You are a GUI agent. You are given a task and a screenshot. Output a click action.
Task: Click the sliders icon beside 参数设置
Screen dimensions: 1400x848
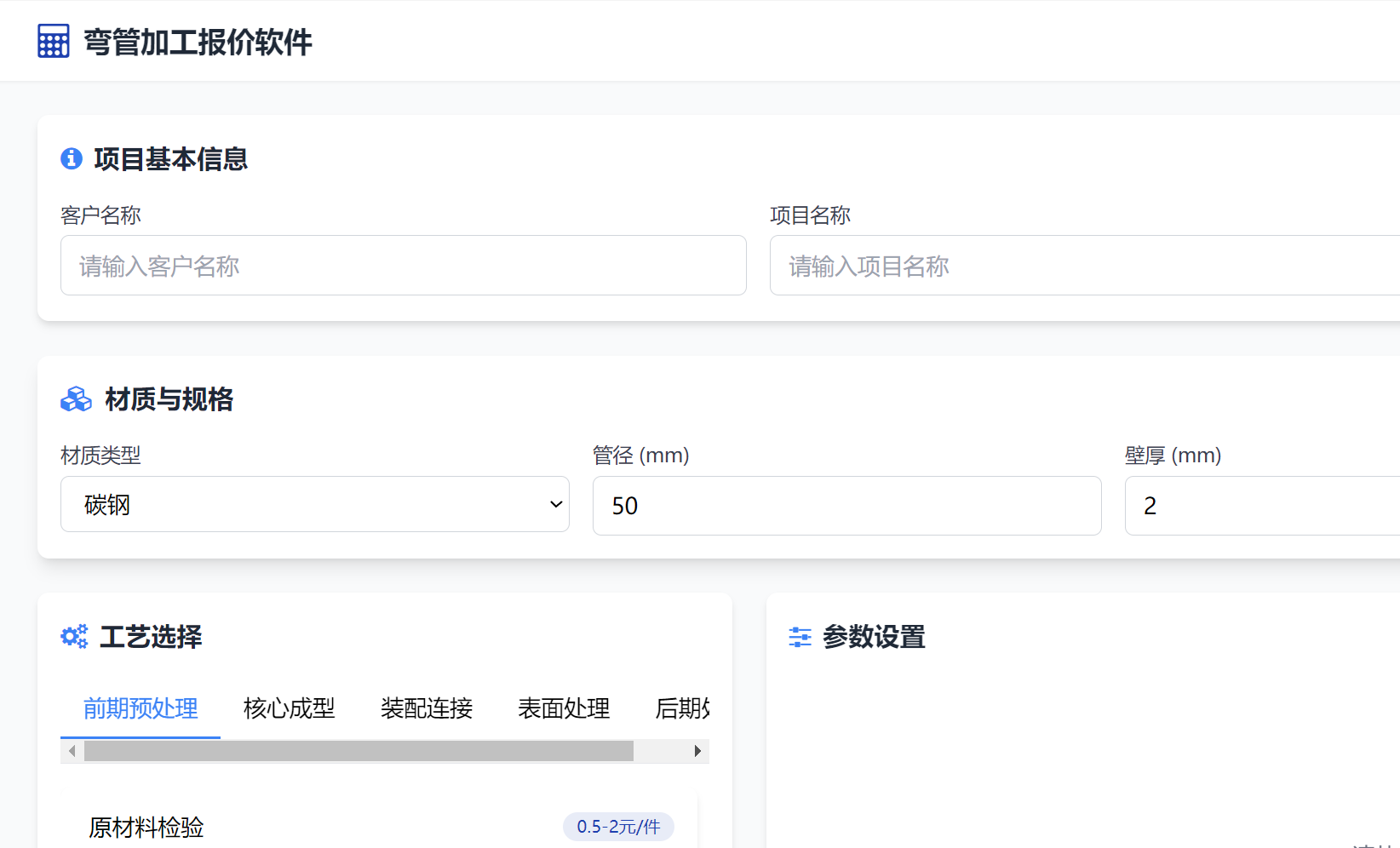(x=800, y=637)
